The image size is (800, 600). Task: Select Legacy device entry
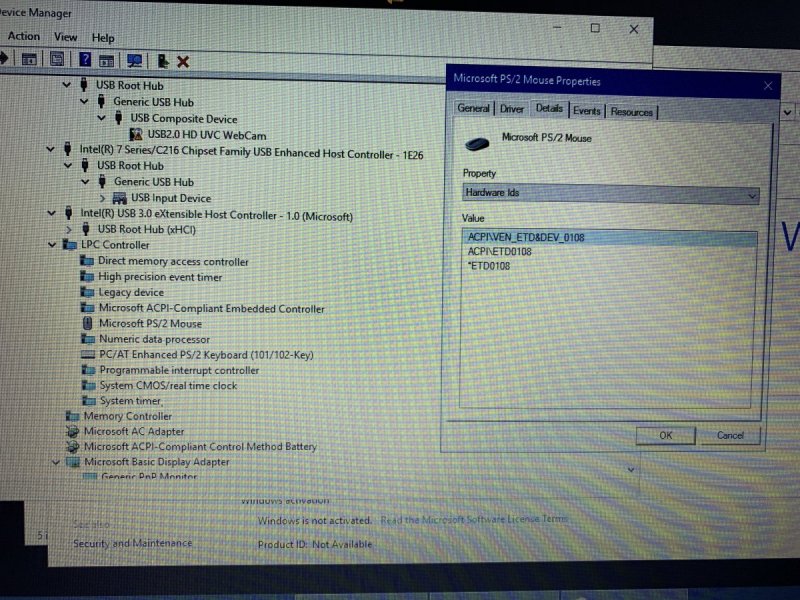131,292
